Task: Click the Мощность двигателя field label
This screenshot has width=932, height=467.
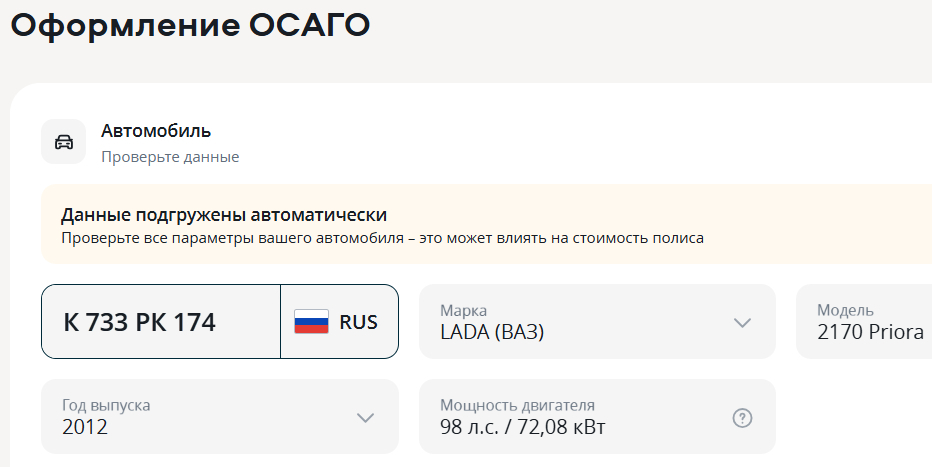Action: coord(517,405)
